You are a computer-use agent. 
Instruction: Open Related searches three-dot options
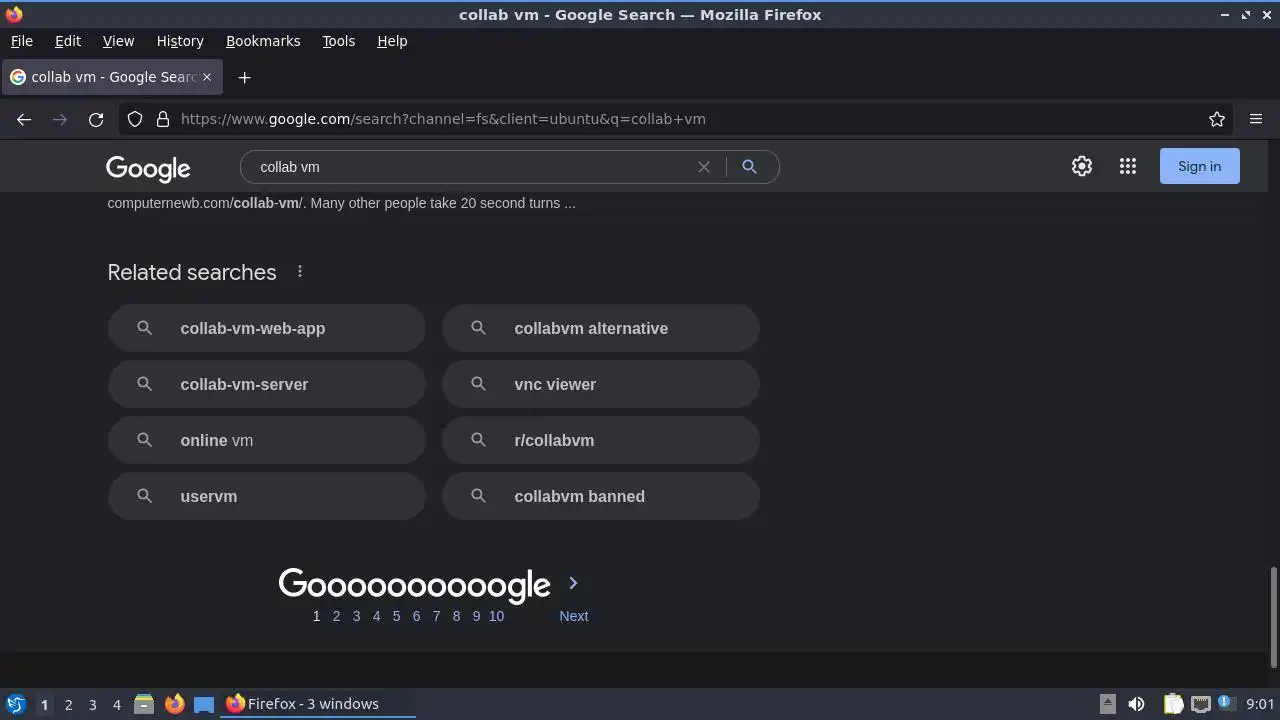300,272
